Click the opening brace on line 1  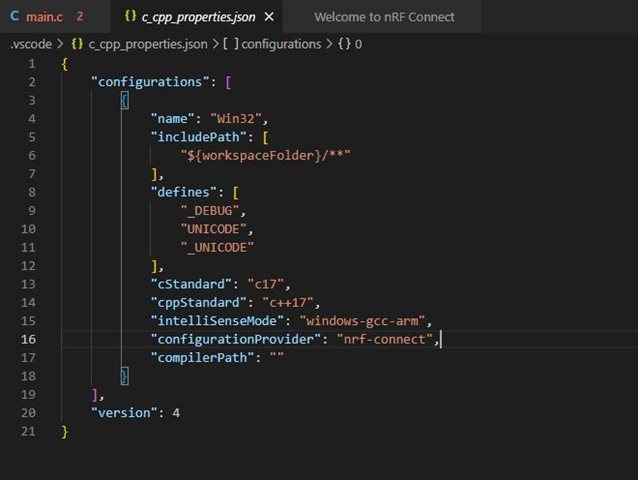pos(65,64)
